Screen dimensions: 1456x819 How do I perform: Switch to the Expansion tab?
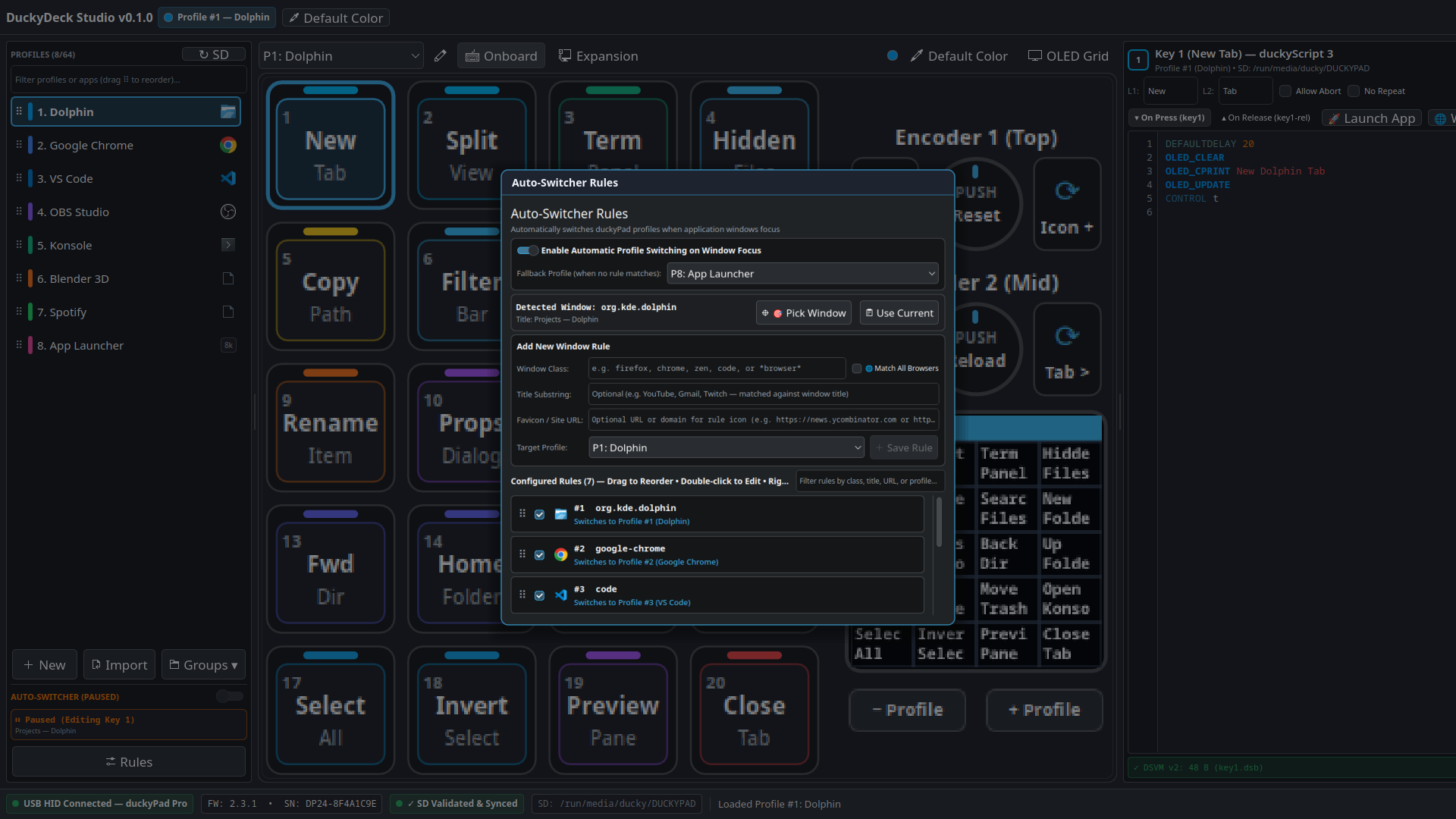598,56
